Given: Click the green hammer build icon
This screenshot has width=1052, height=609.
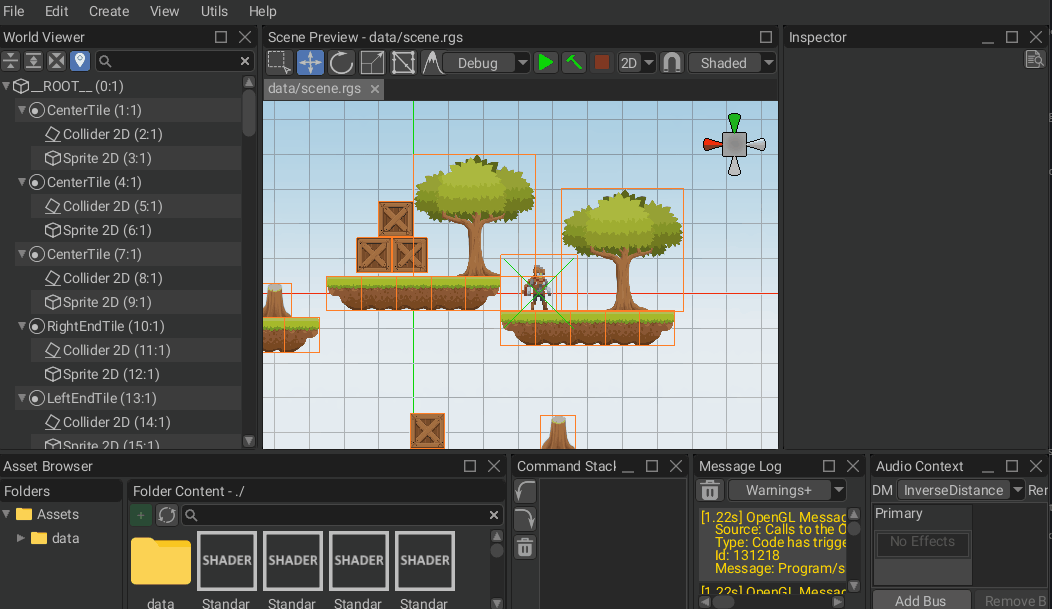Looking at the screenshot, I should point(574,62).
